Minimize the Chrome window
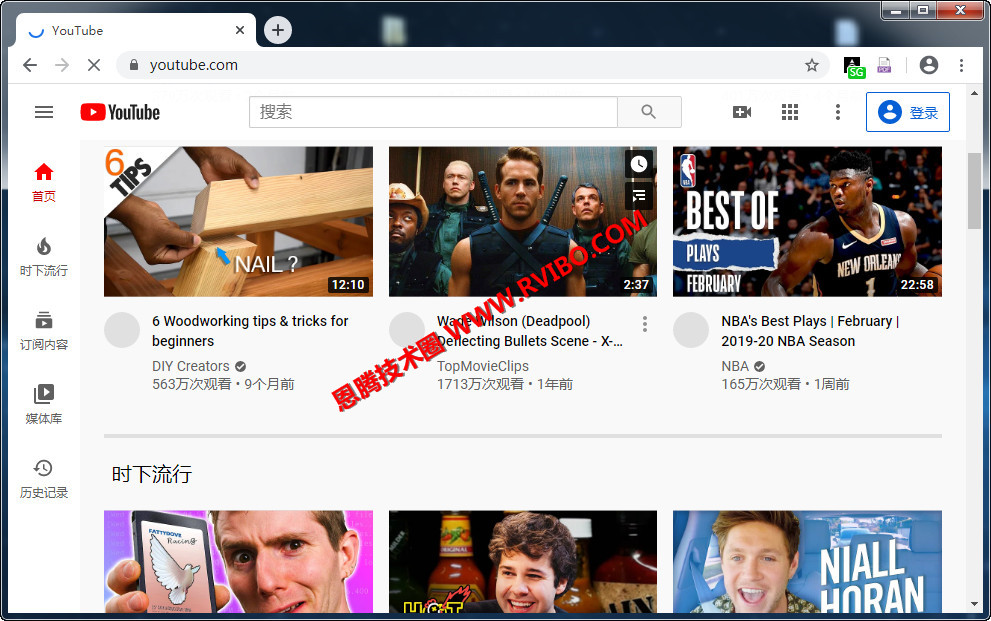 coord(896,10)
